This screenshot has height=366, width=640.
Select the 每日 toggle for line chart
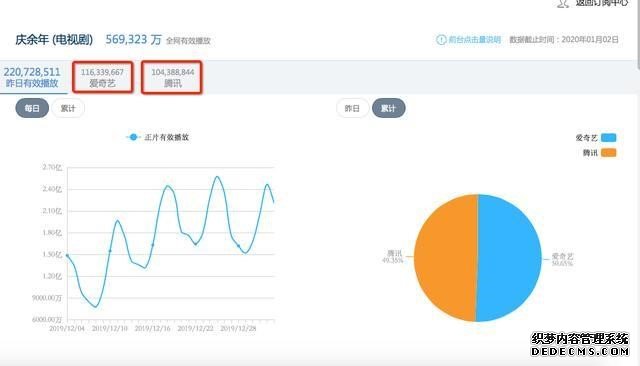32,108
